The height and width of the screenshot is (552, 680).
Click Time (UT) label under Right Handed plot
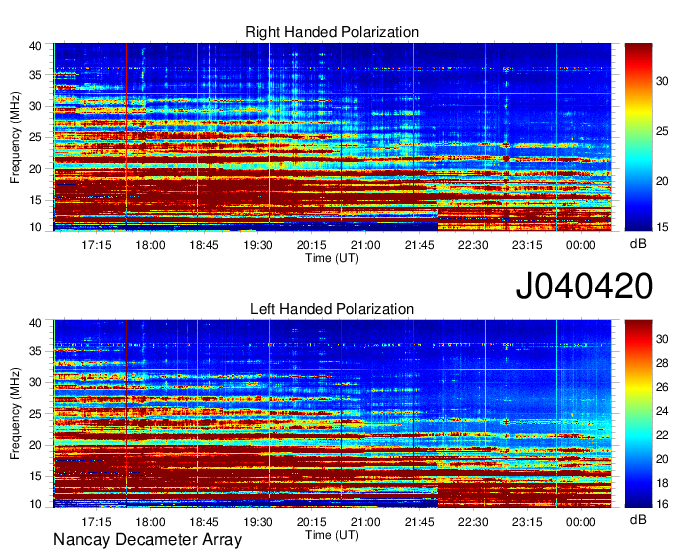(x=332, y=258)
